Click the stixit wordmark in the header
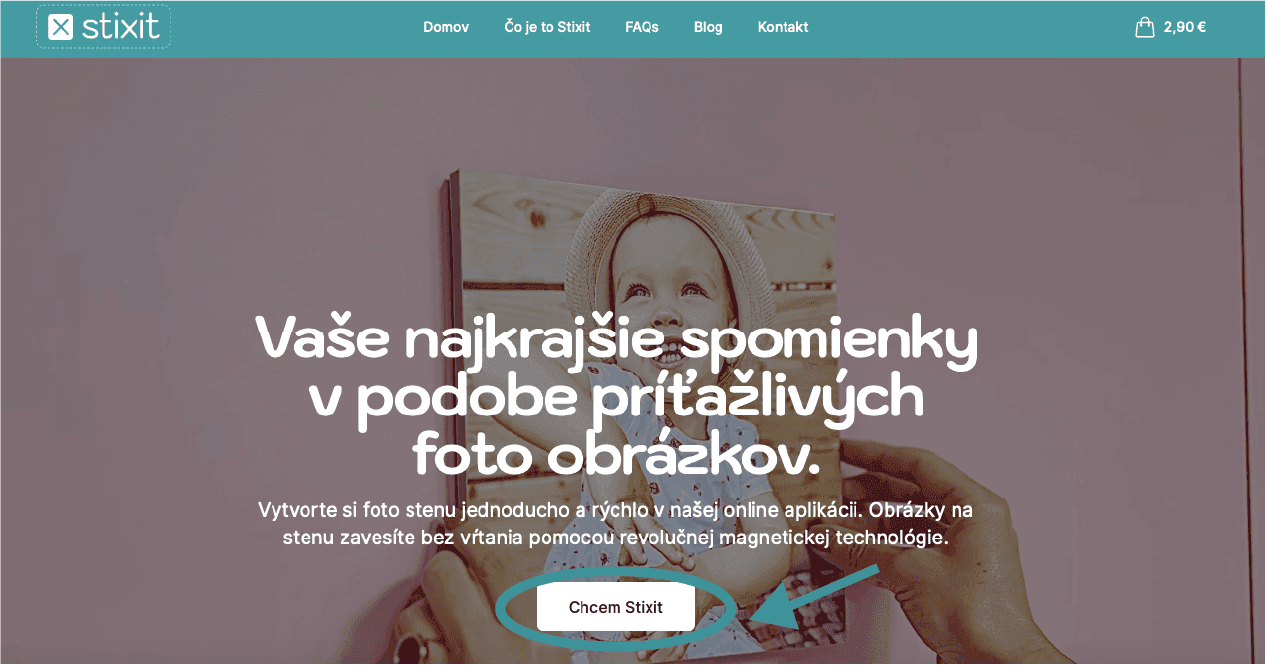This screenshot has height=665, width=1266. [120, 26]
